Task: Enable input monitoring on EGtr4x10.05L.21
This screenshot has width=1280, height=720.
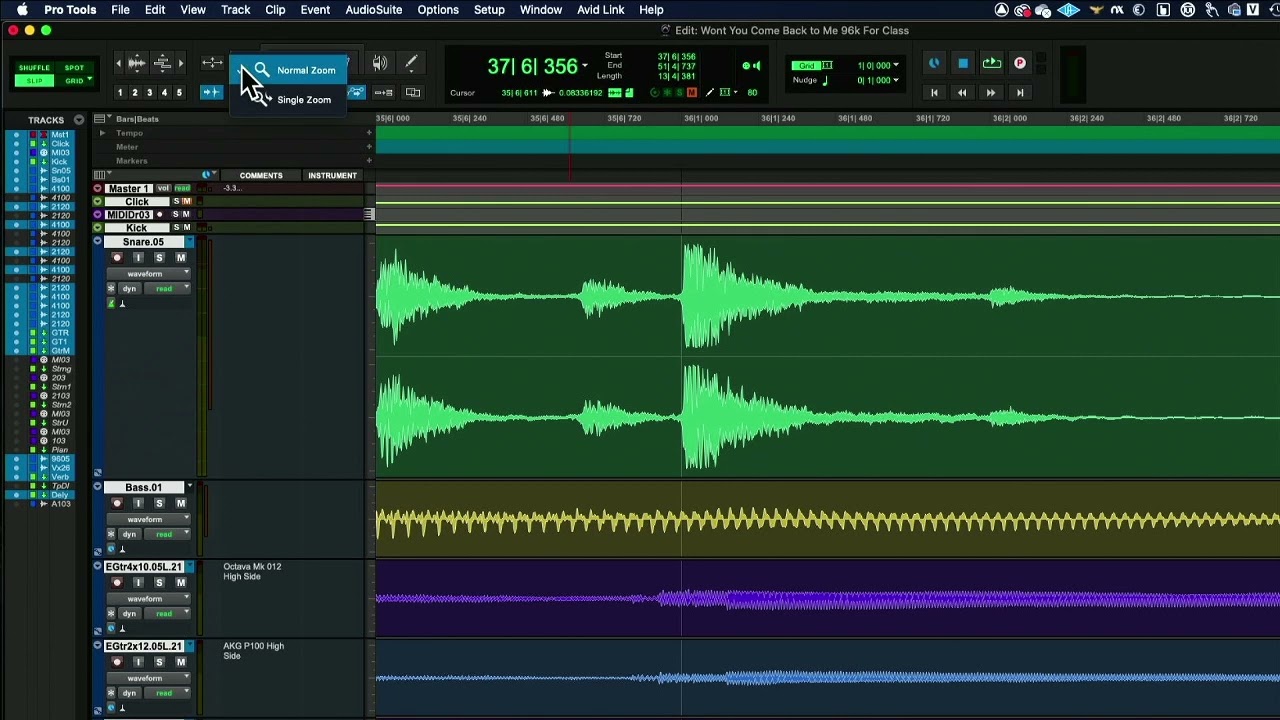Action: pos(138,583)
